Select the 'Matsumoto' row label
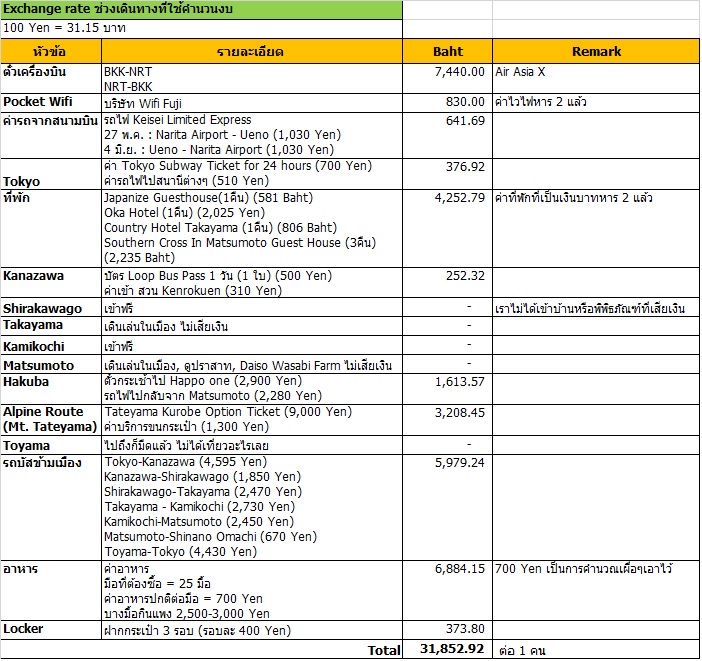702x661 pixels. (51, 365)
